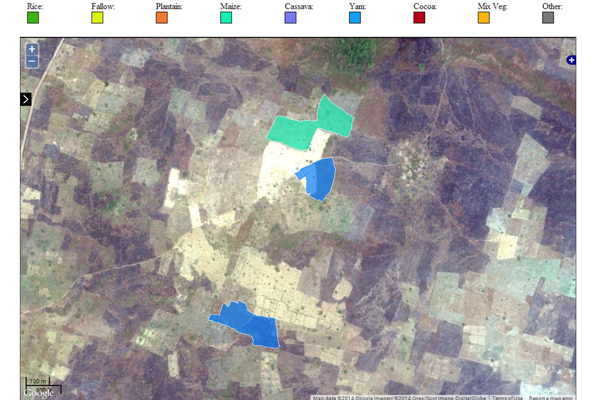Click the 100 m scale bar
Image resolution: width=600 pixels, height=400 pixels.
41,383
